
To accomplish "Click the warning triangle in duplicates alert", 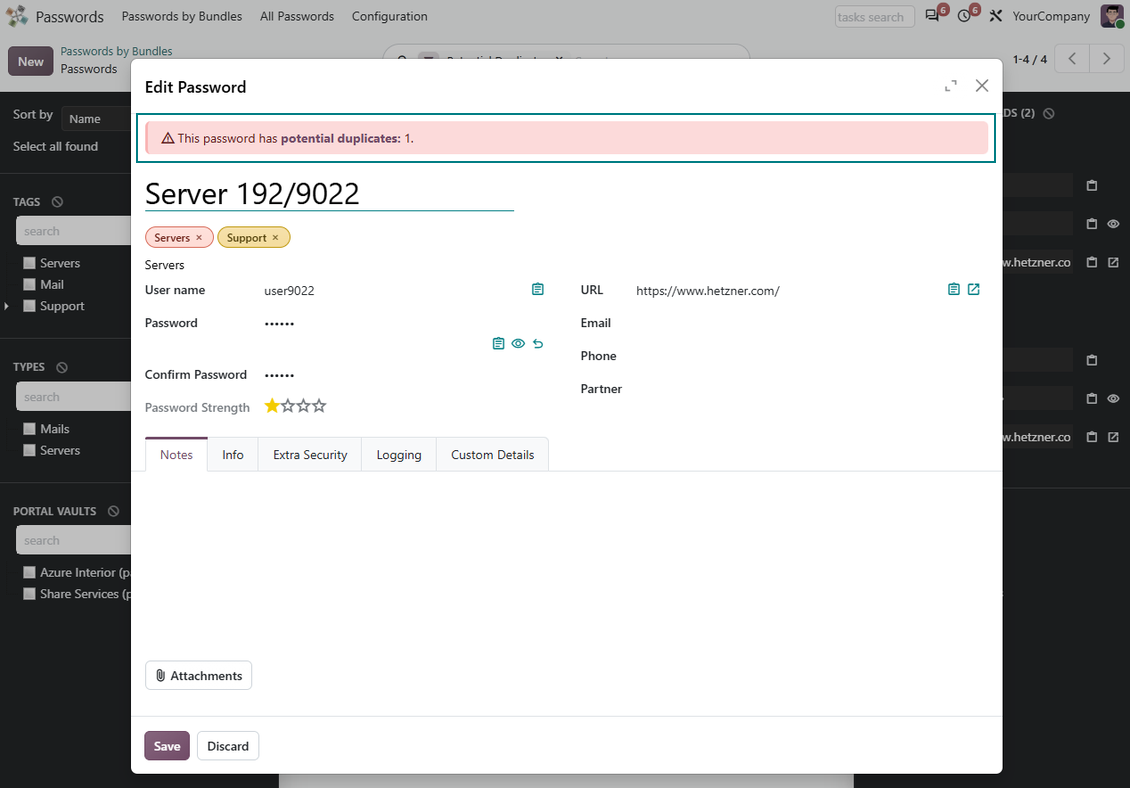I will [168, 138].
